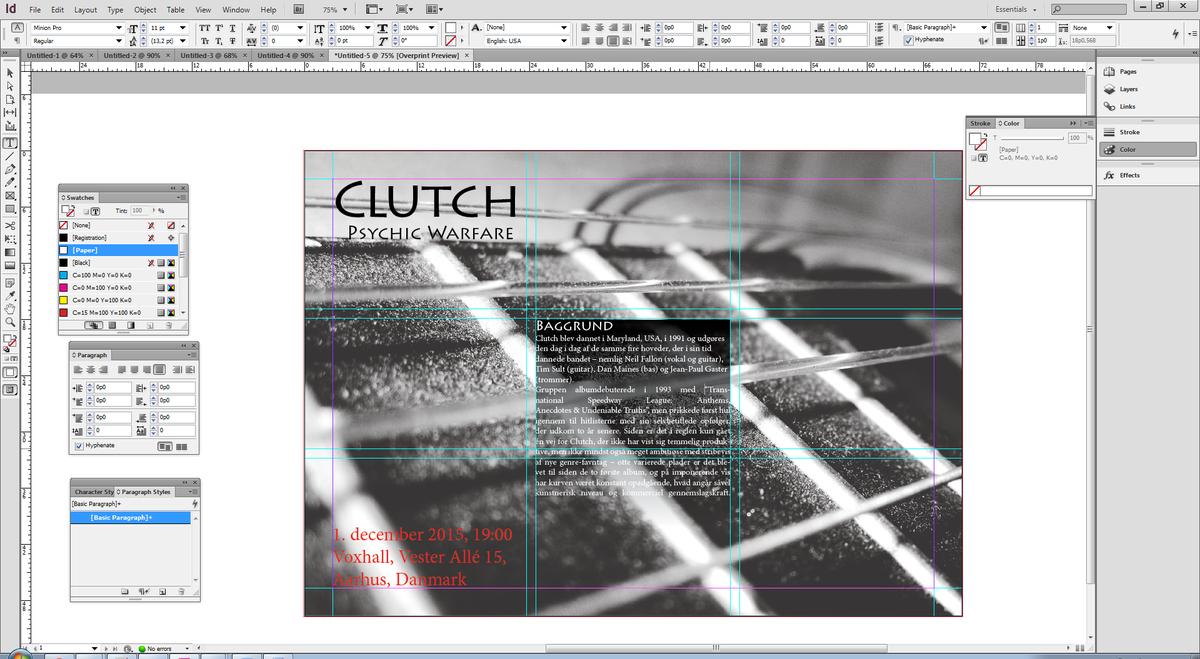
Task: Open the font style Regular dropdown
Action: click(x=121, y=41)
